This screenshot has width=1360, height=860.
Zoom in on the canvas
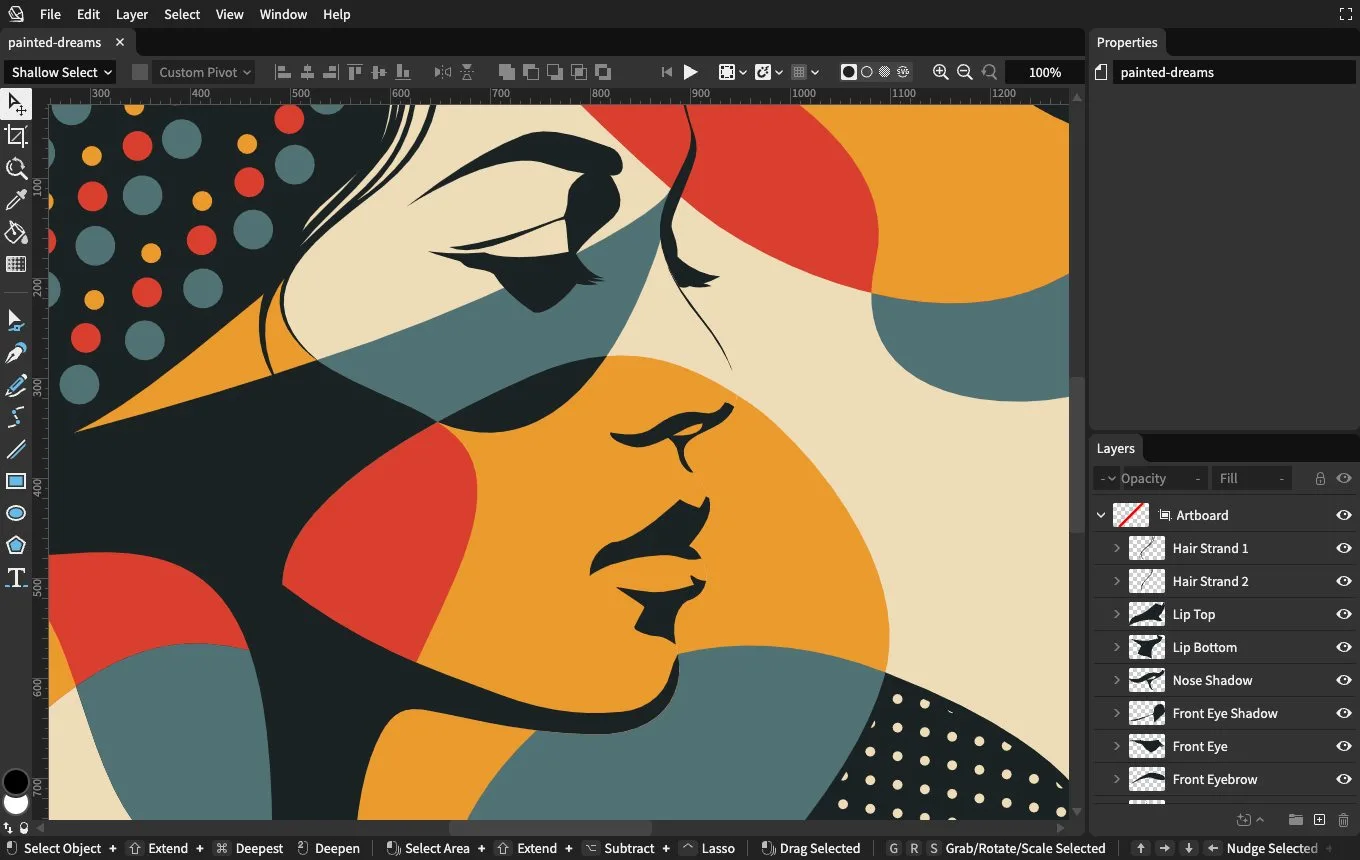tap(940, 72)
